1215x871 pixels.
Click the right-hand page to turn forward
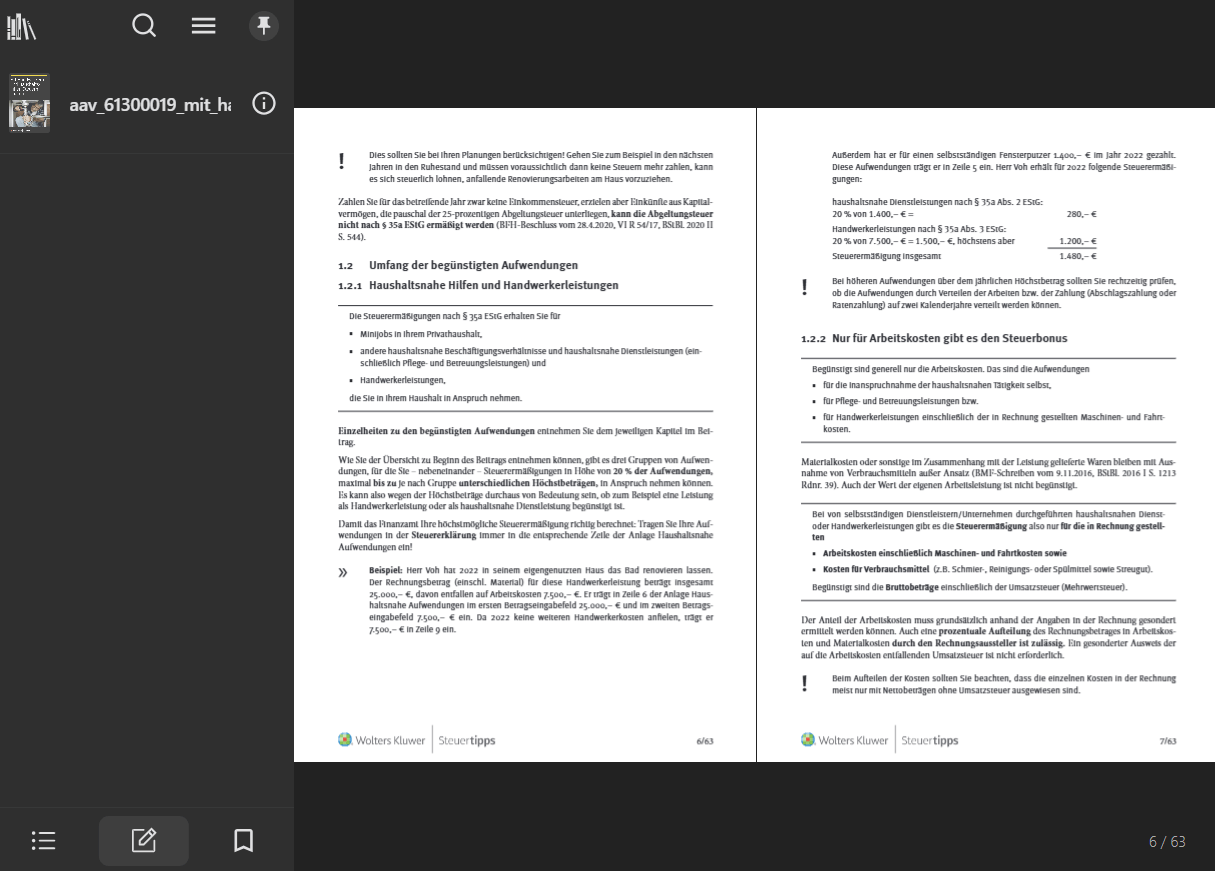985,440
